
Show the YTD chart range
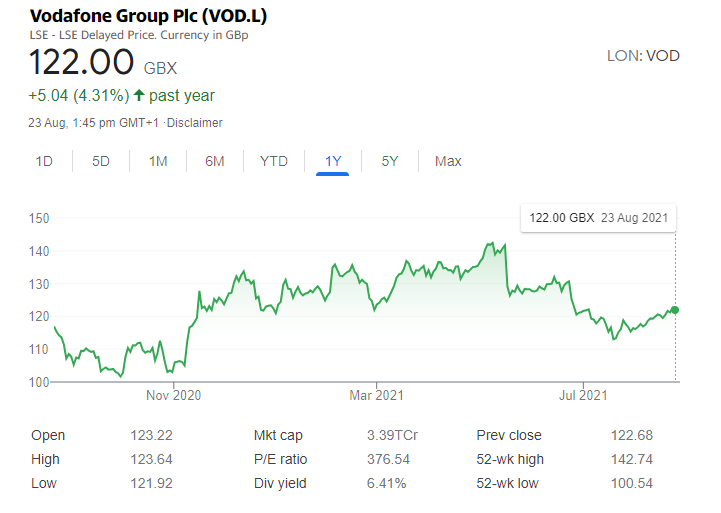coord(274,161)
